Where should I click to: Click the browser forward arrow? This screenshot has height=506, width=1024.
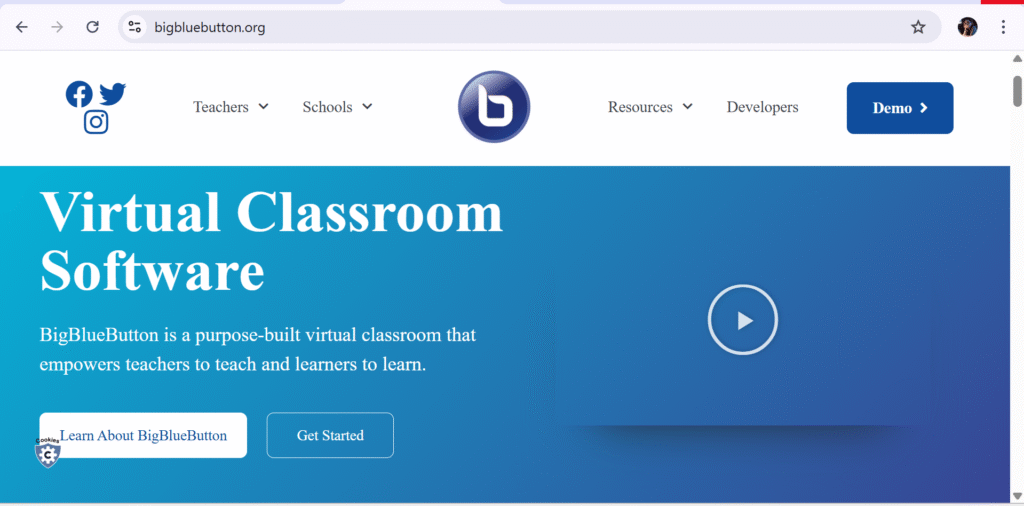coord(57,27)
